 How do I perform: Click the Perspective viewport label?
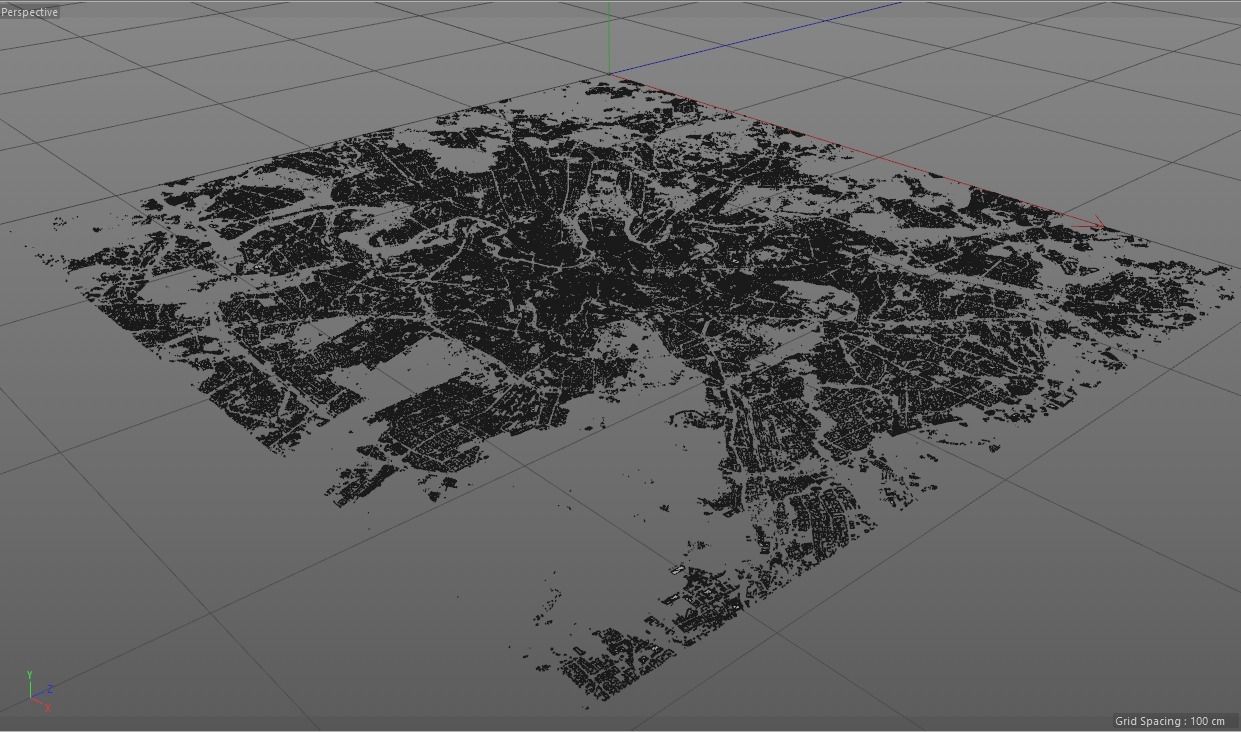(30, 12)
